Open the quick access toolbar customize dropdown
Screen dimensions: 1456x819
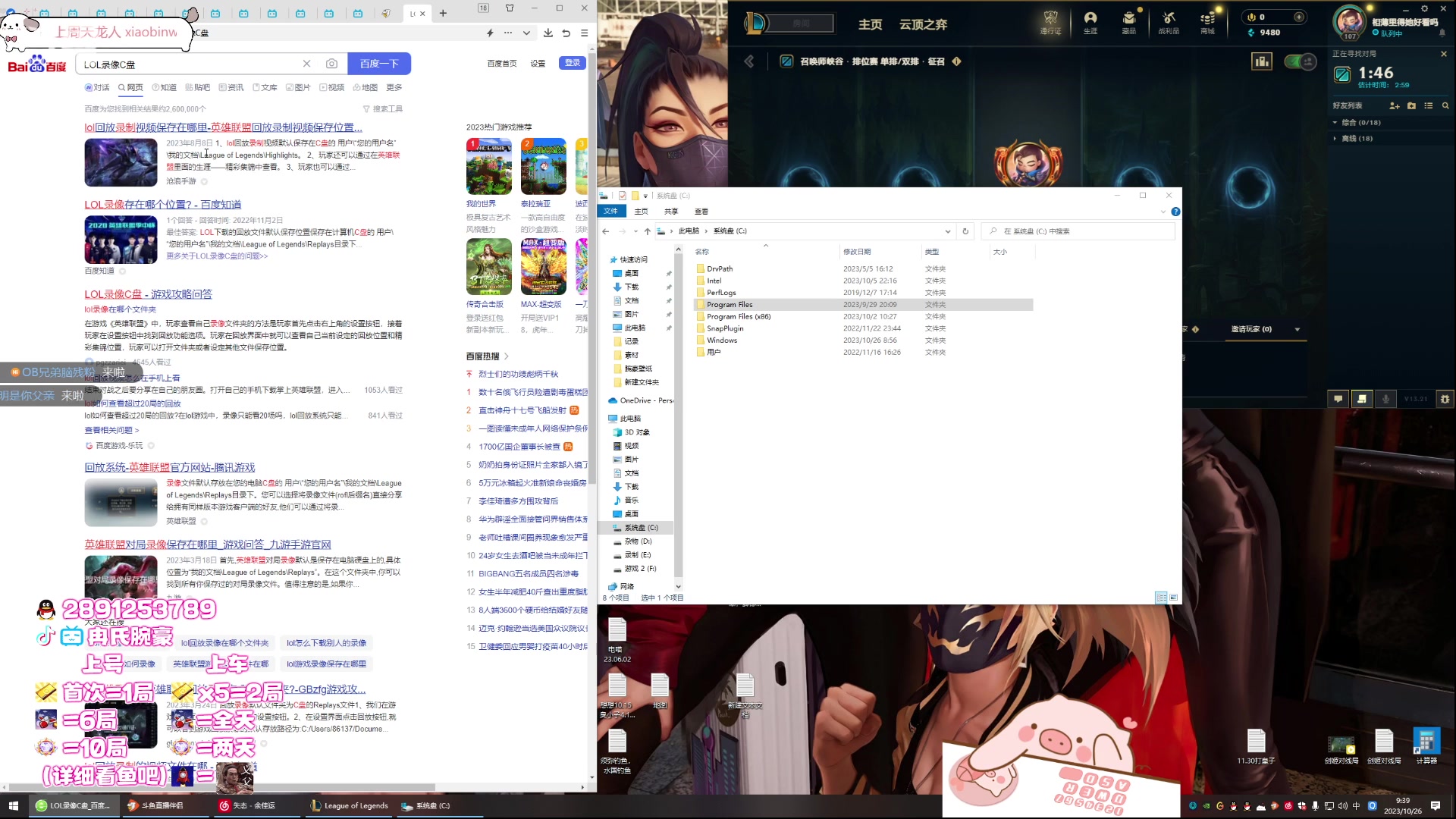coord(646,196)
